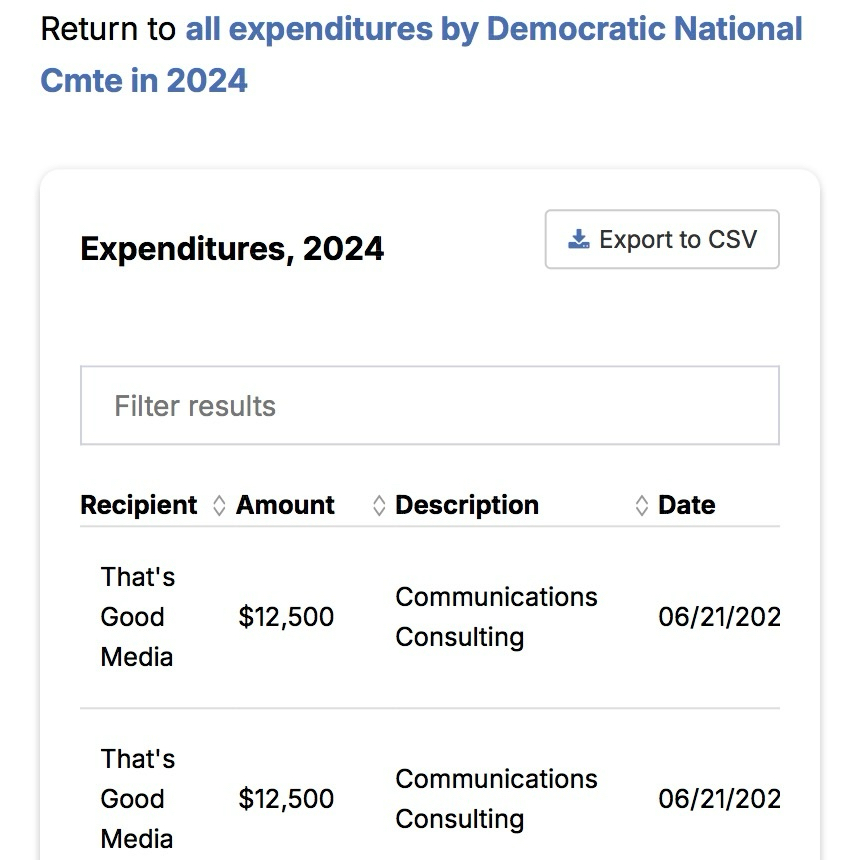Click the Export to CSV button
Screen dimensions: 860x860
[662, 240]
